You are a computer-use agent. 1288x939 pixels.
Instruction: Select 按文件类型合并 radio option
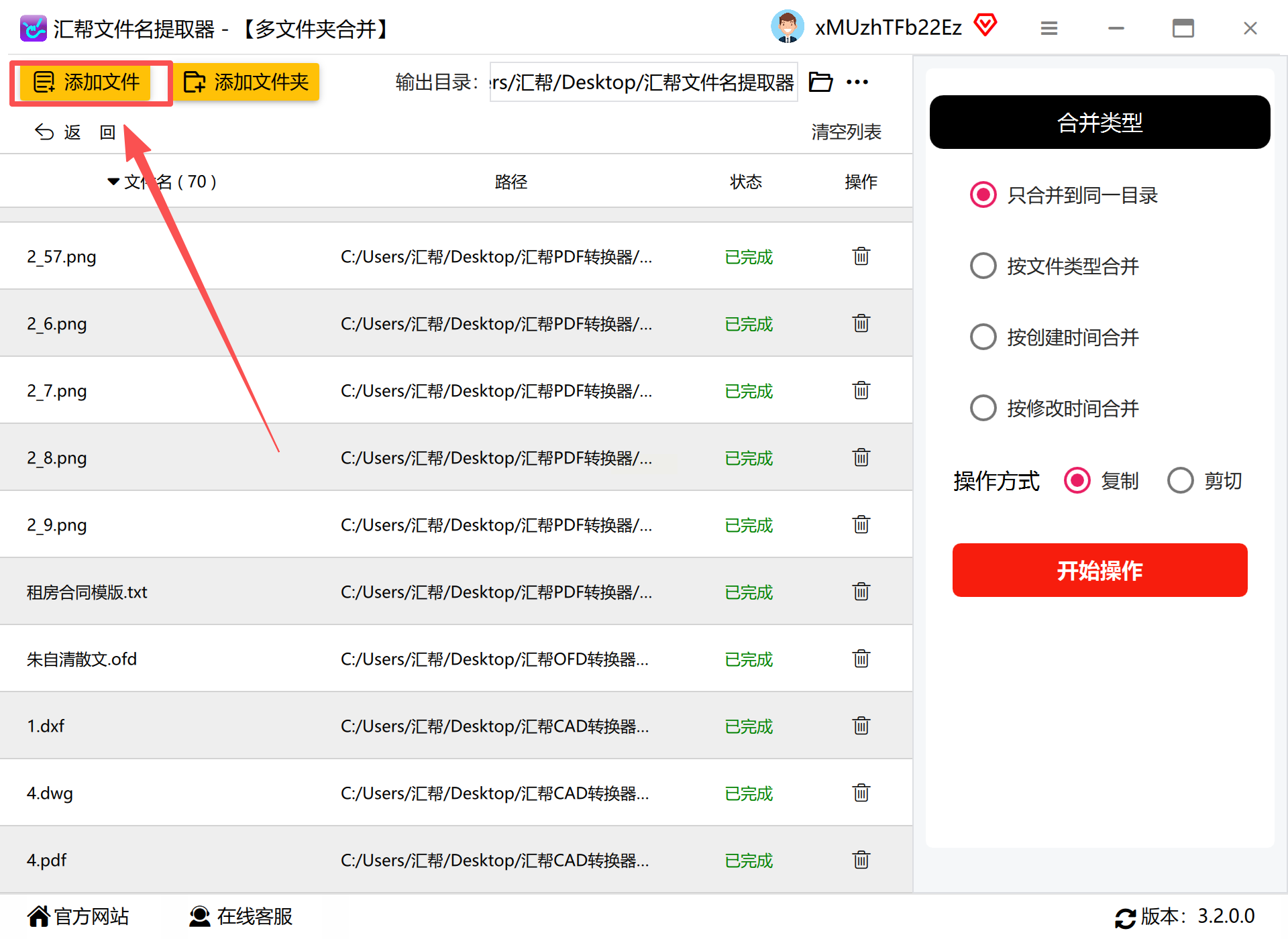pyautogui.click(x=983, y=266)
